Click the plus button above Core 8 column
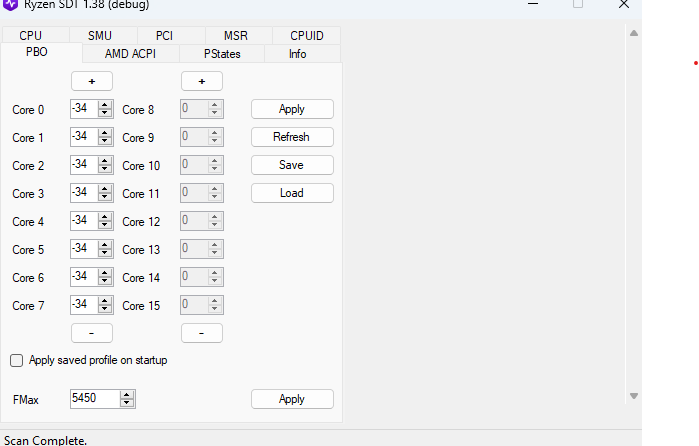 (202, 82)
